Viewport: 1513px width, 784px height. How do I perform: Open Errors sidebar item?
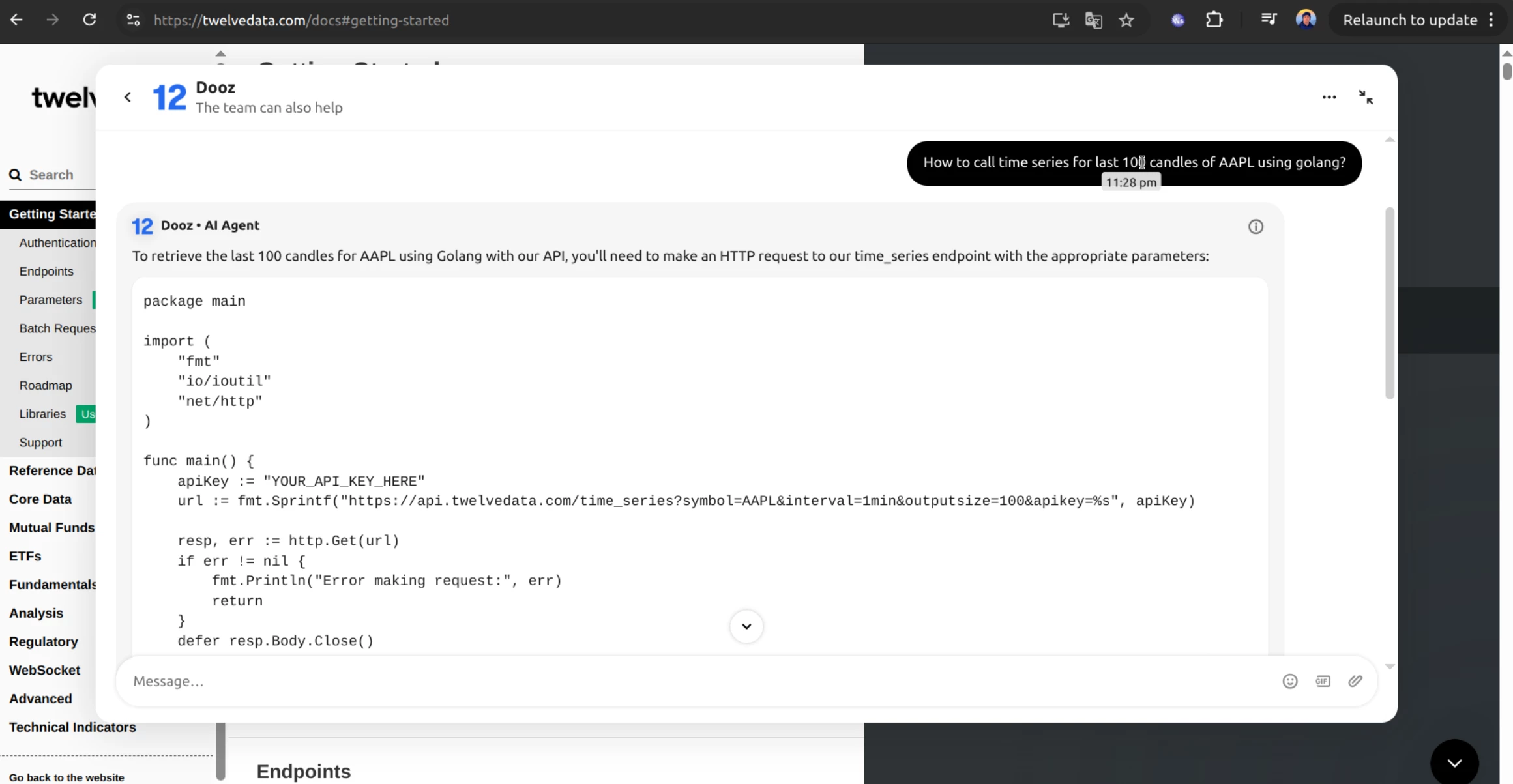36,357
